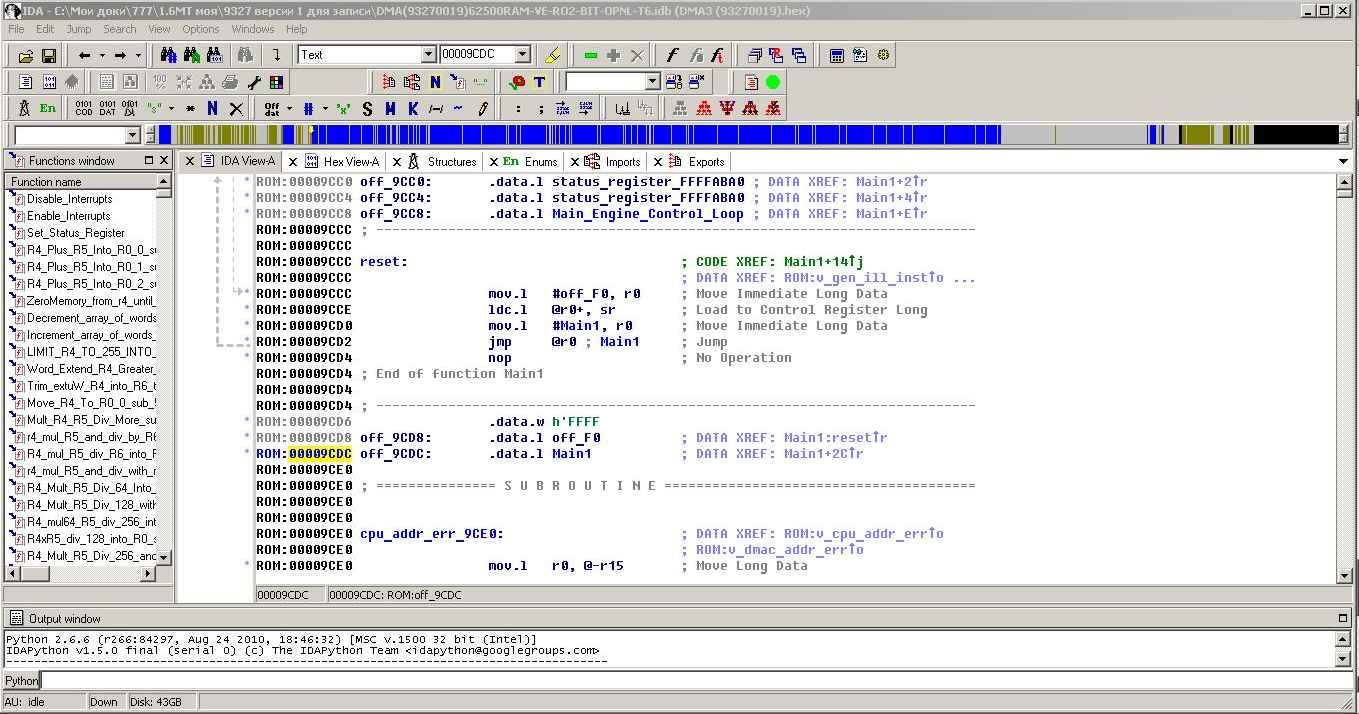The width and height of the screenshot is (1359, 714).
Task: Click the wrench icon in toolbar
Action: pos(254,82)
